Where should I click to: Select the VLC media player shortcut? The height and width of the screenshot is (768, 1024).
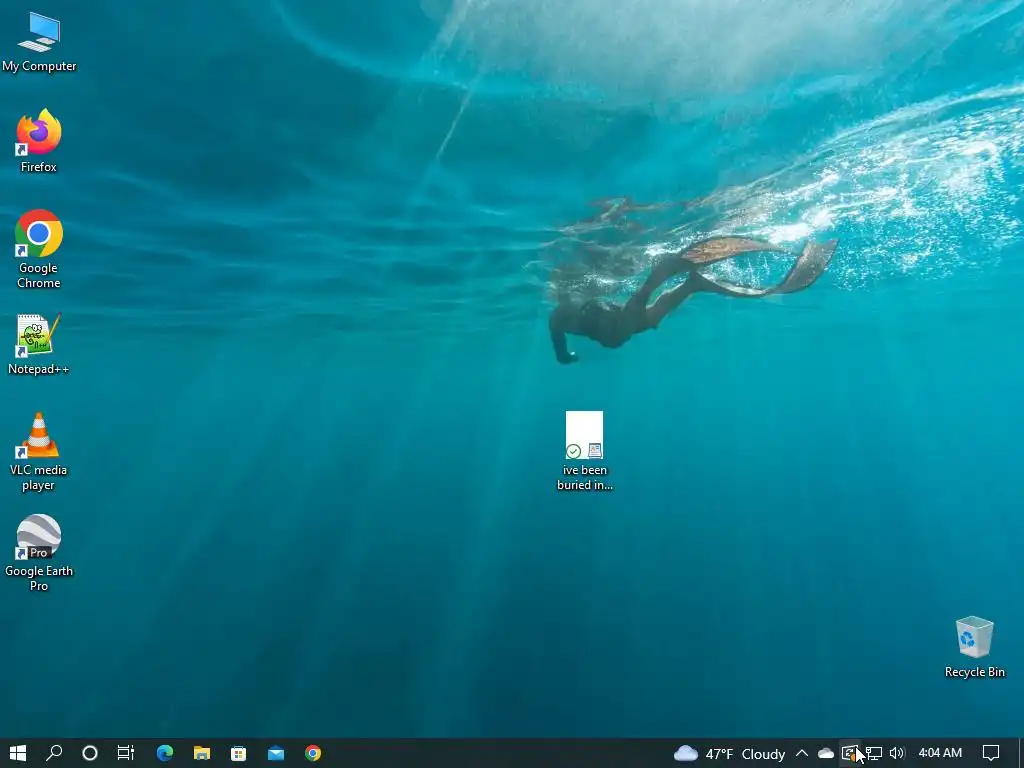point(39,451)
